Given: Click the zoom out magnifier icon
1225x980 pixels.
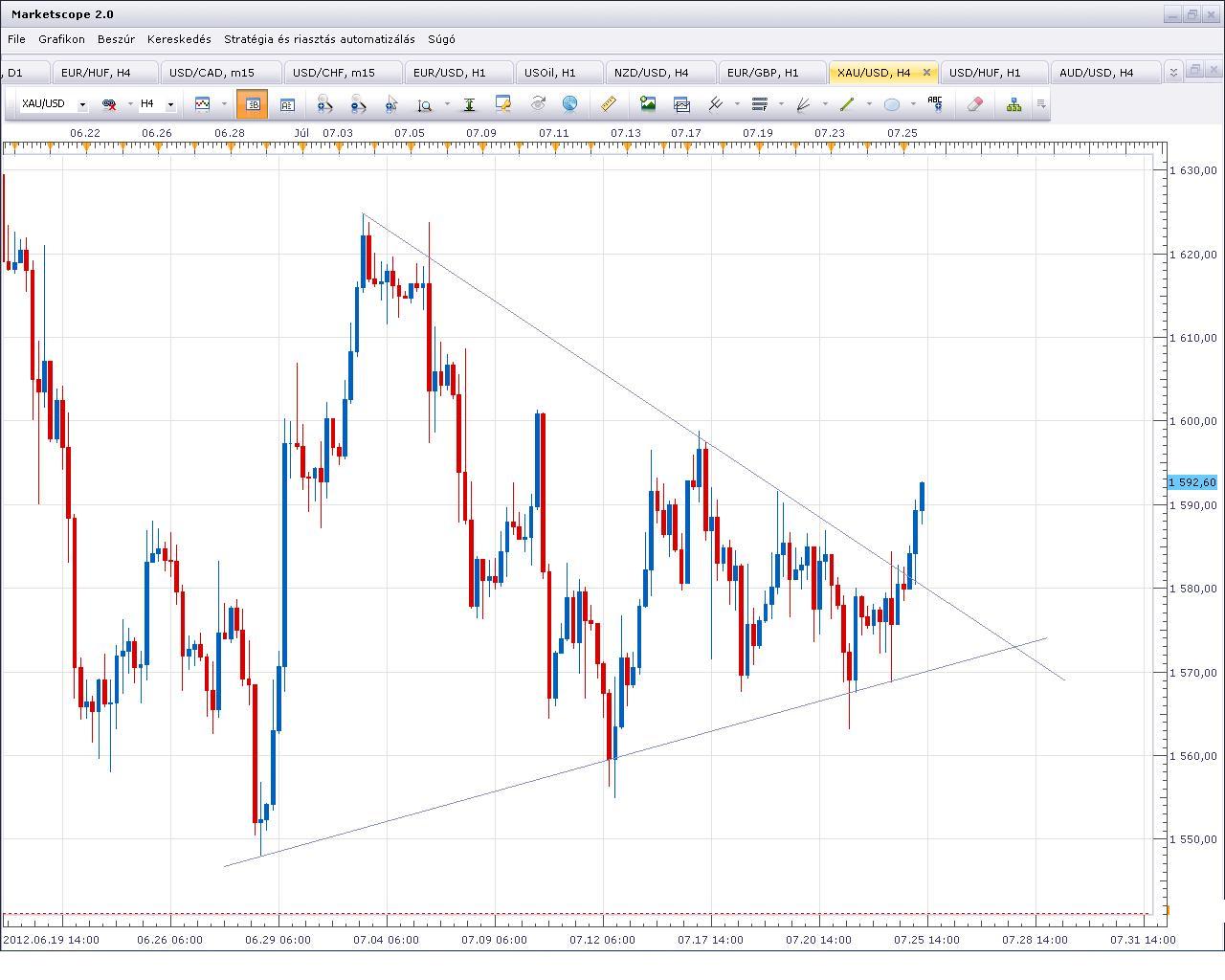Looking at the screenshot, I should click(x=358, y=104).
